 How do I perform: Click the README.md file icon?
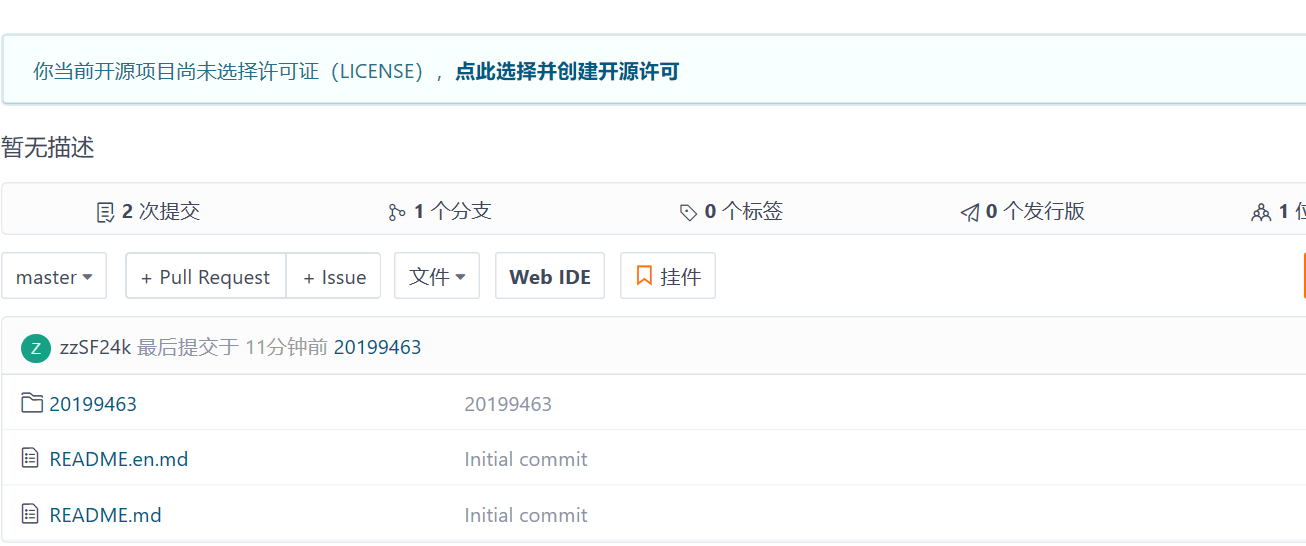point(31,515)
